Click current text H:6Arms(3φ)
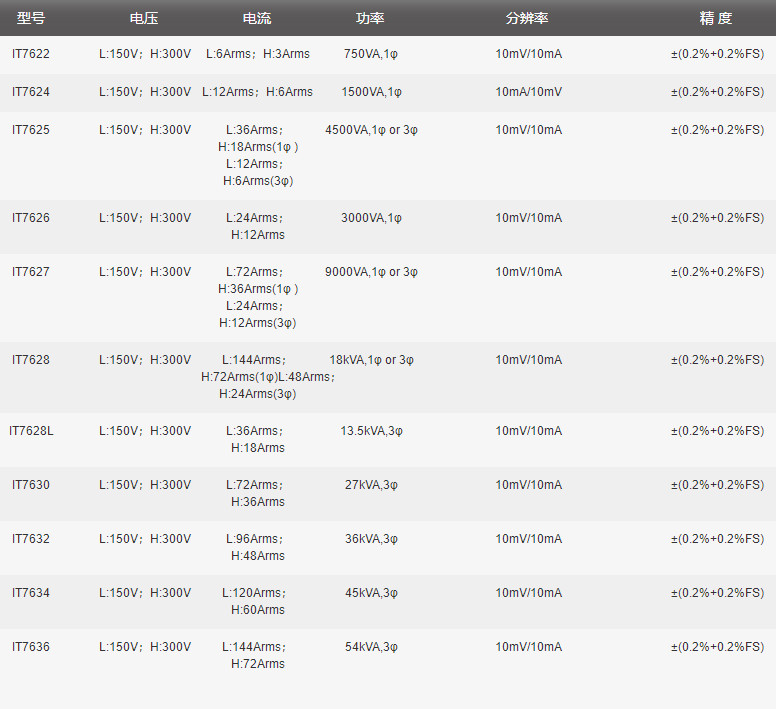Viewport: 776px width, 709px height. pos(258,181)
